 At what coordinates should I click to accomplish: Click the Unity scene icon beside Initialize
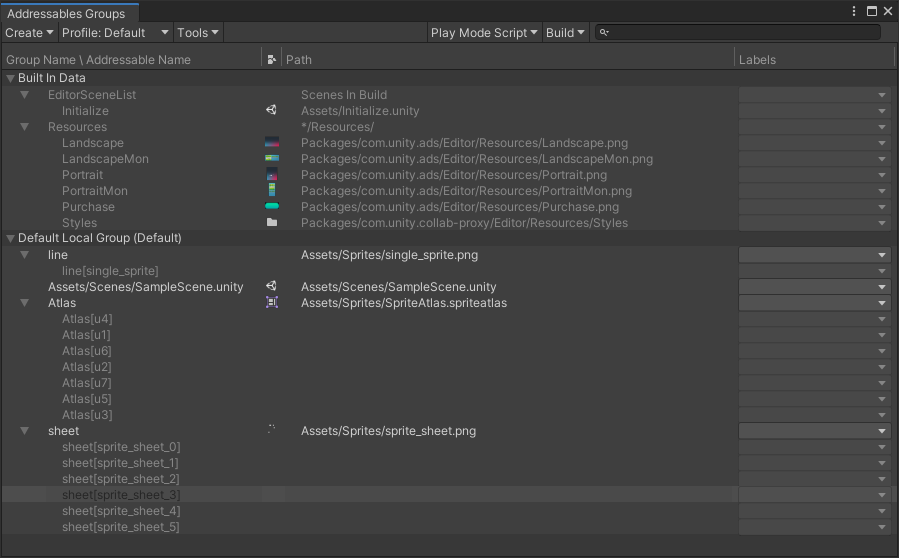coord(271,111)
